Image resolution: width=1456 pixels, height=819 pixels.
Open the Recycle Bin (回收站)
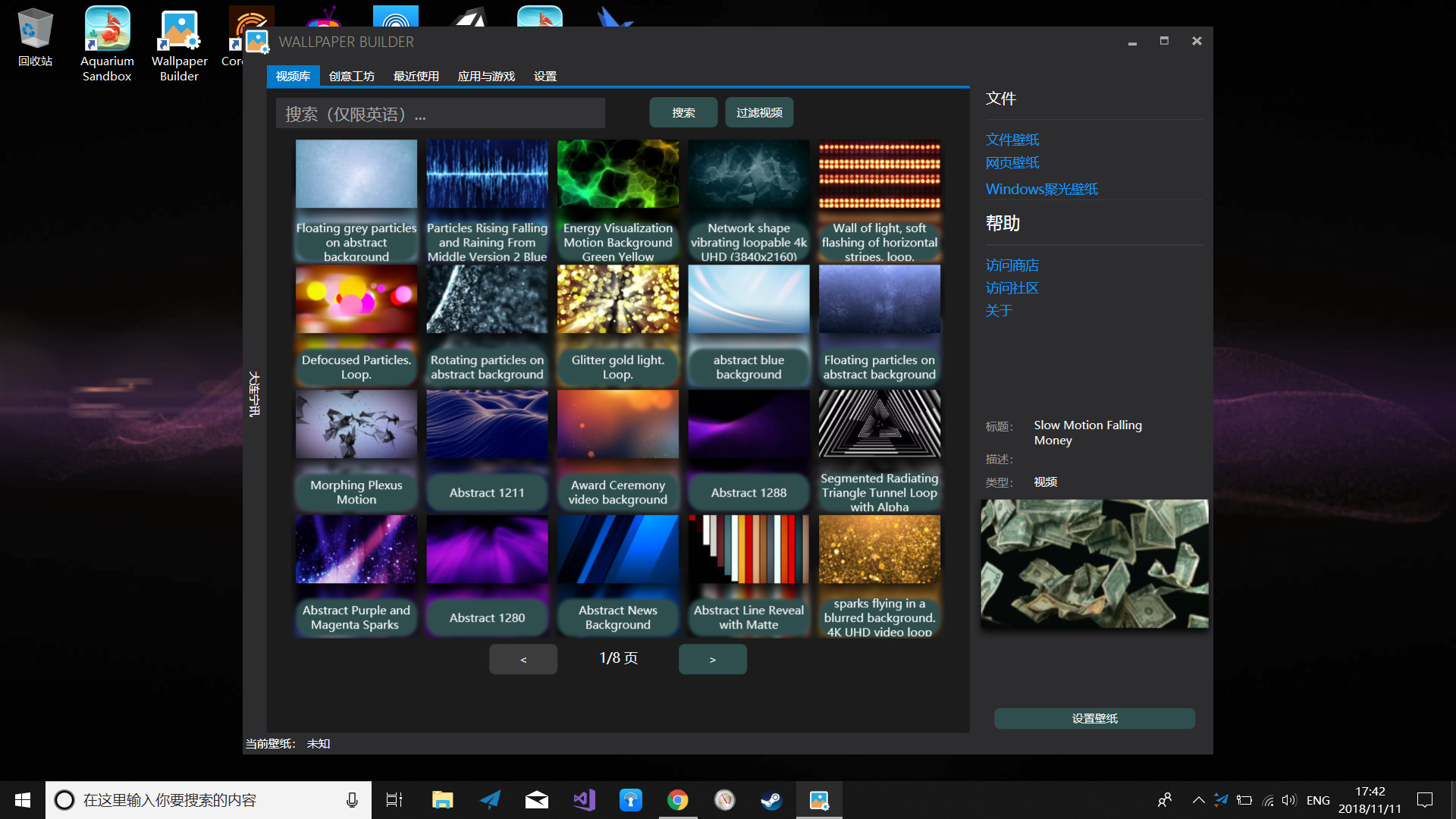35,30
